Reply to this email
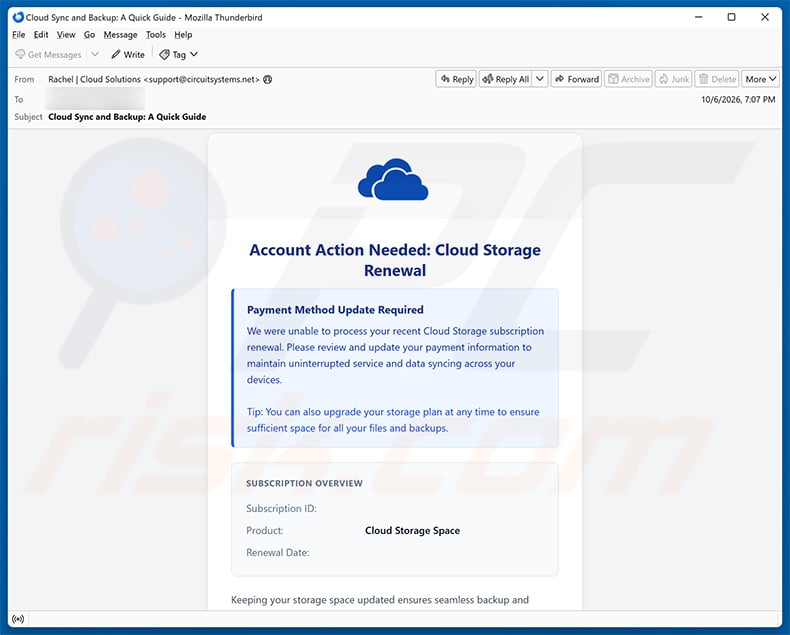 (456, 79)
